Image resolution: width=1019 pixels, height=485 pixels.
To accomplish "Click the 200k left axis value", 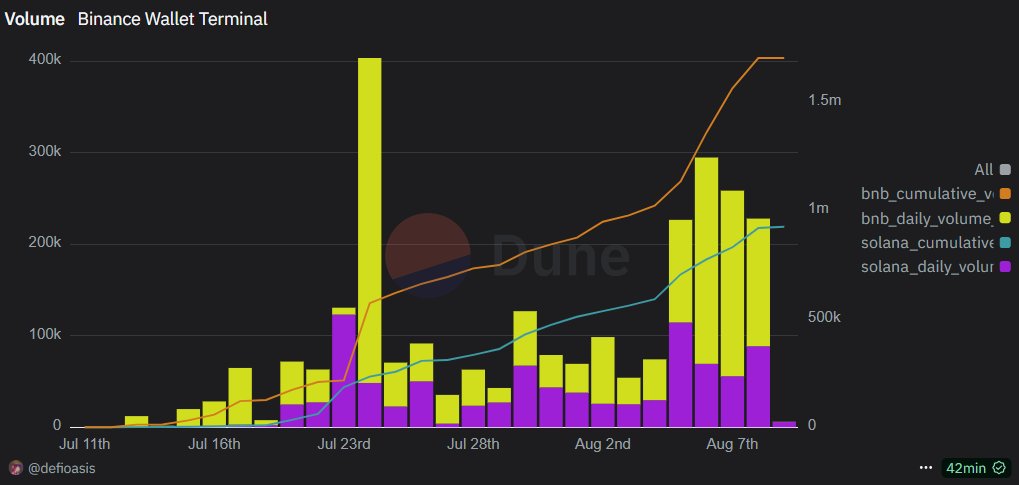I will [x=43, y=243].
